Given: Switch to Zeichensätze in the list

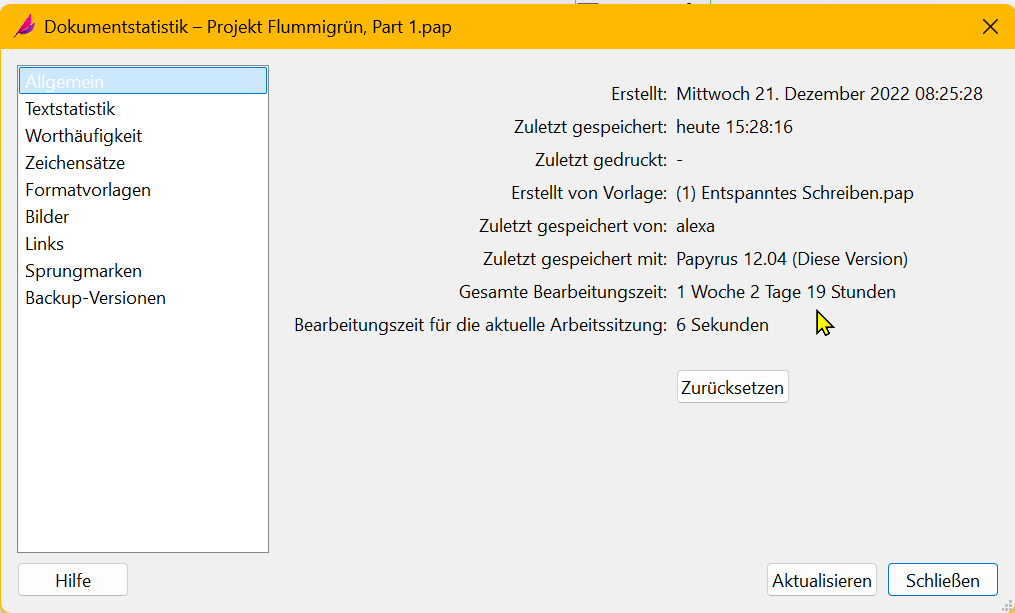Looking at the screenshot, I should click(75, 163).
